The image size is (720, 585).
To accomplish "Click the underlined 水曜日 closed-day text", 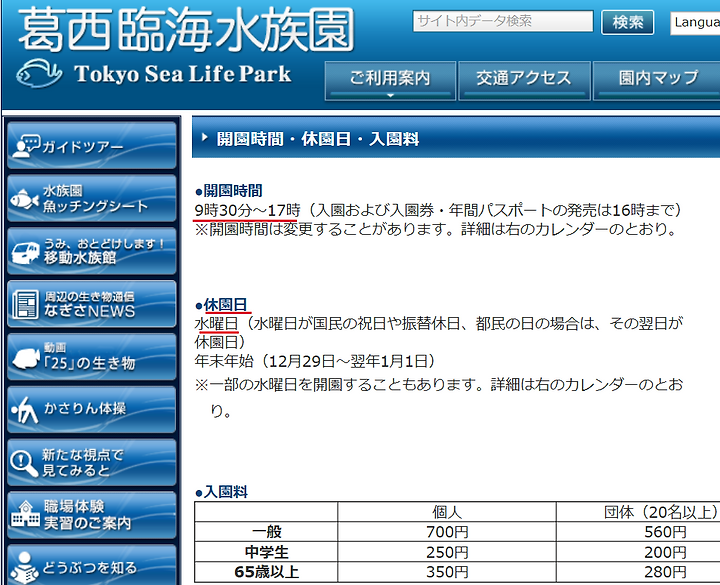I will pos(216,324).
